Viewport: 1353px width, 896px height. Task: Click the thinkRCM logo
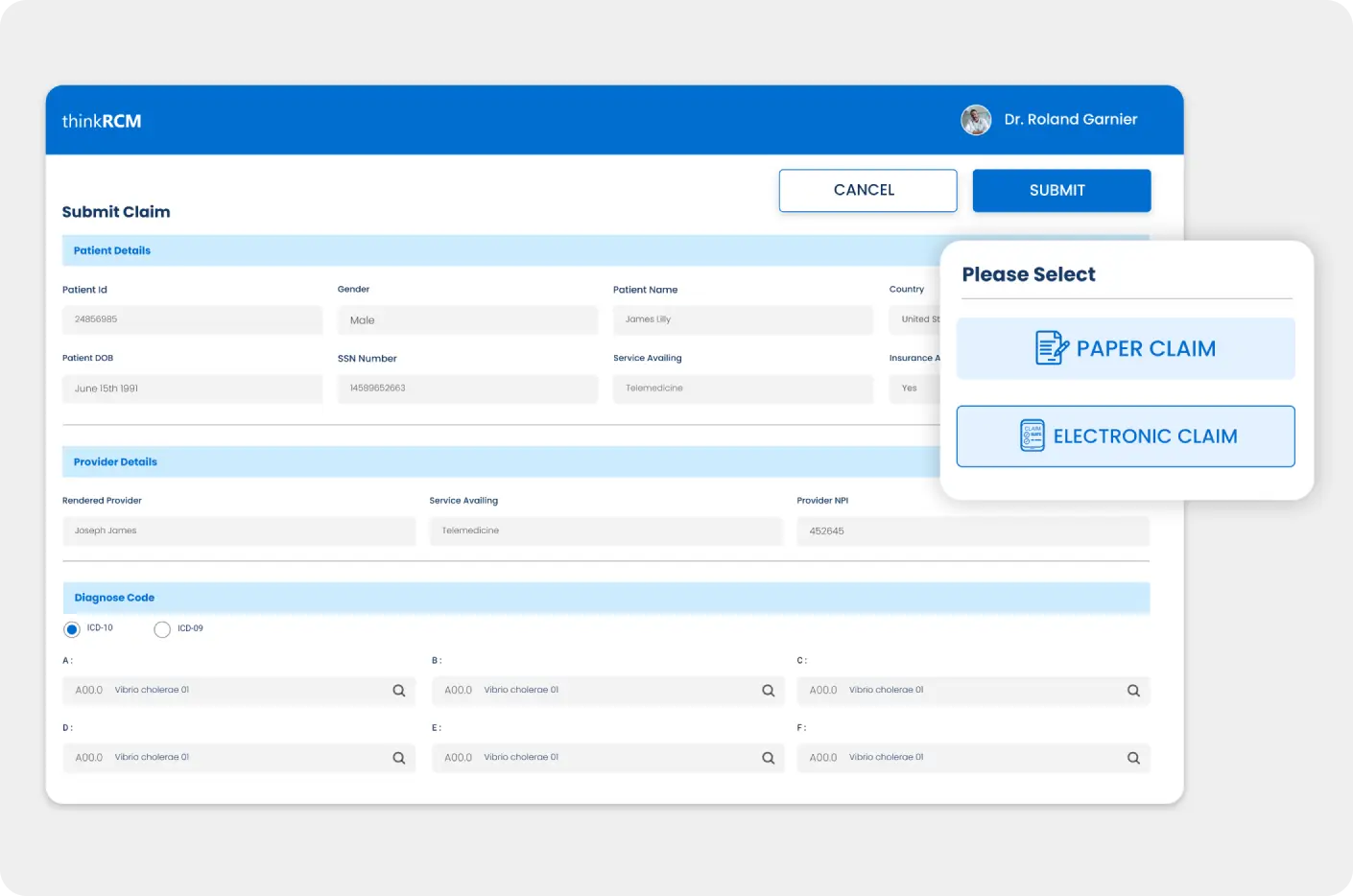click(100, 120)
